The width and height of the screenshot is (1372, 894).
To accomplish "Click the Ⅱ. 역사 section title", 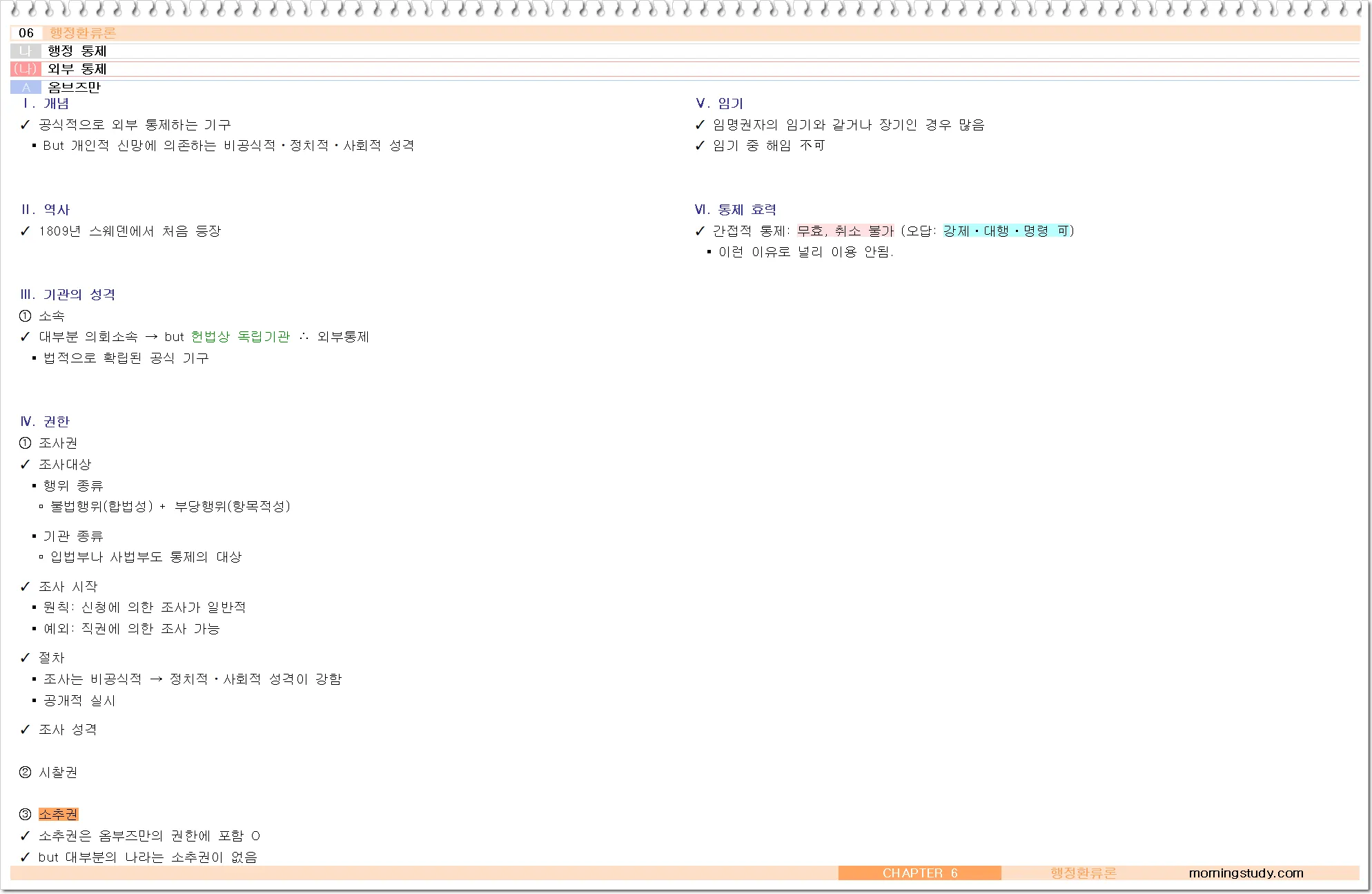I will pos(45,210).
